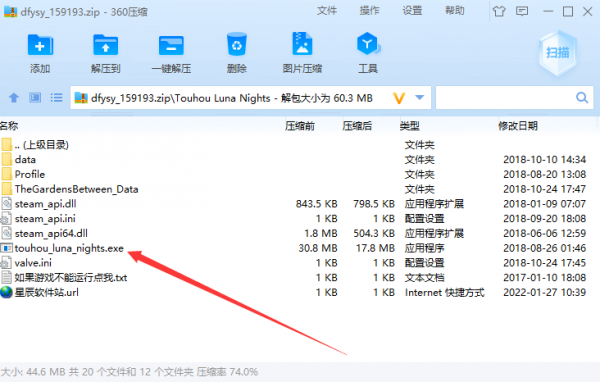600x382 pixels.
Task: Click the 删除 (Delete) recycle icon
Action: coord(236,44)
